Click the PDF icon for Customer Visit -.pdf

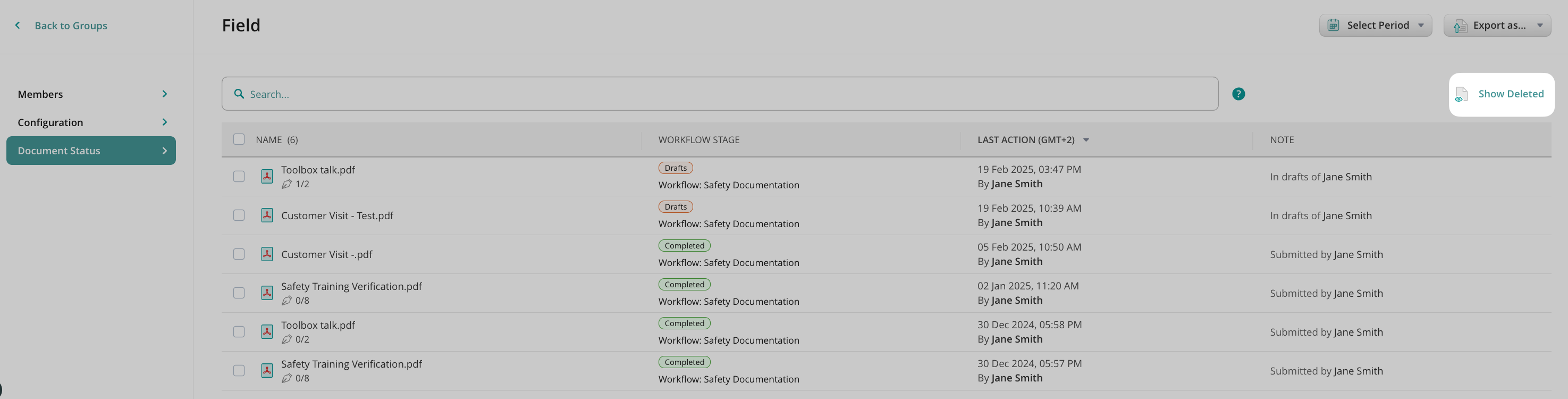[x=267, y=254]
